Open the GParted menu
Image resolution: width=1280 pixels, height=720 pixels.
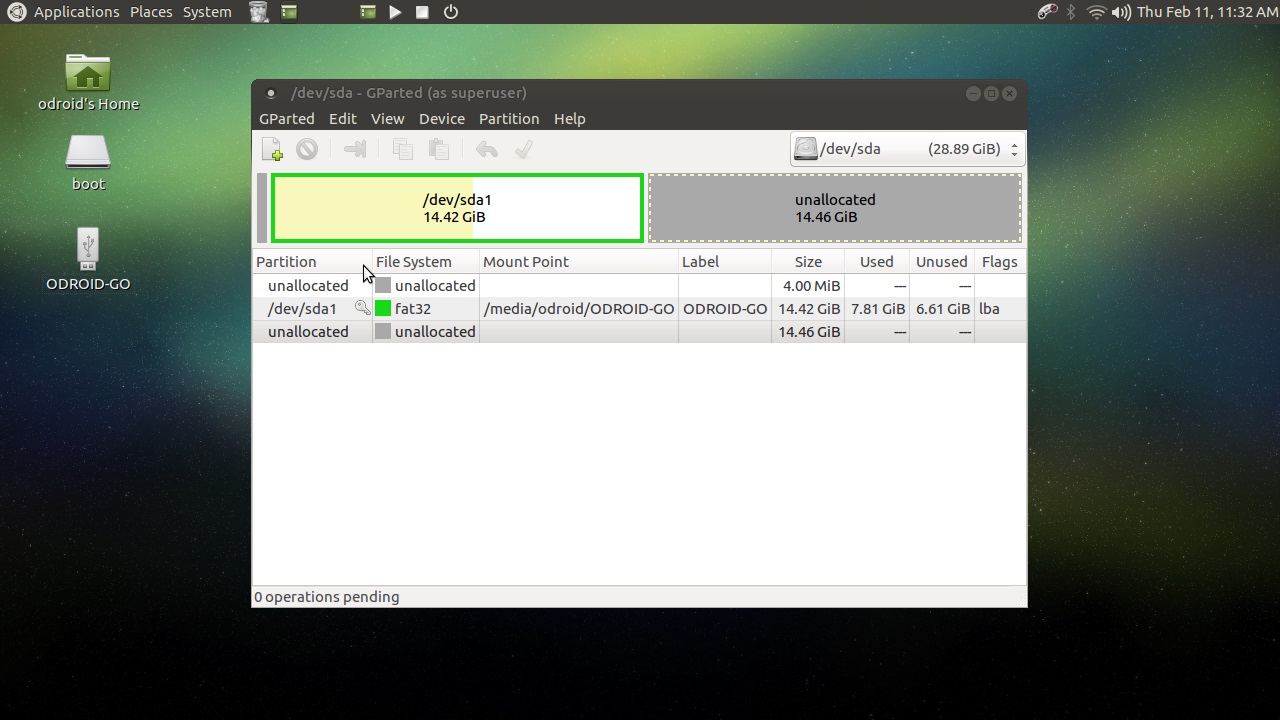(287, 118)
